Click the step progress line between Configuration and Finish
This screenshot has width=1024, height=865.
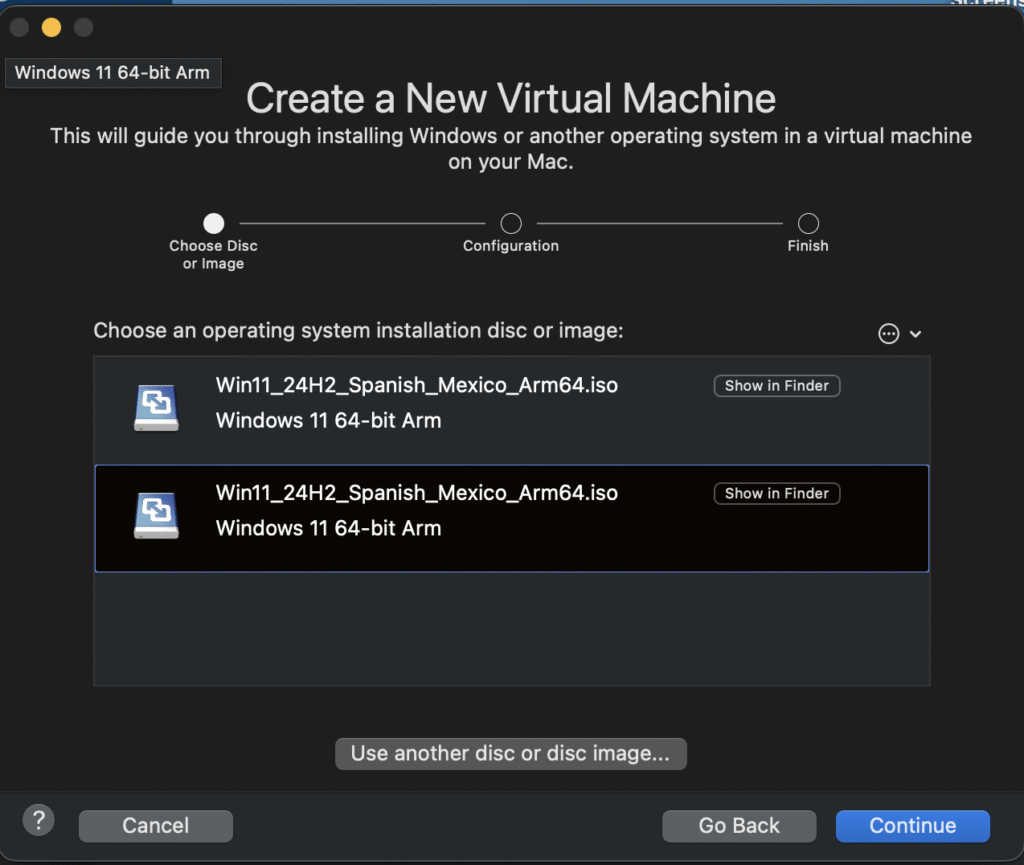click(x=660, y=222)
